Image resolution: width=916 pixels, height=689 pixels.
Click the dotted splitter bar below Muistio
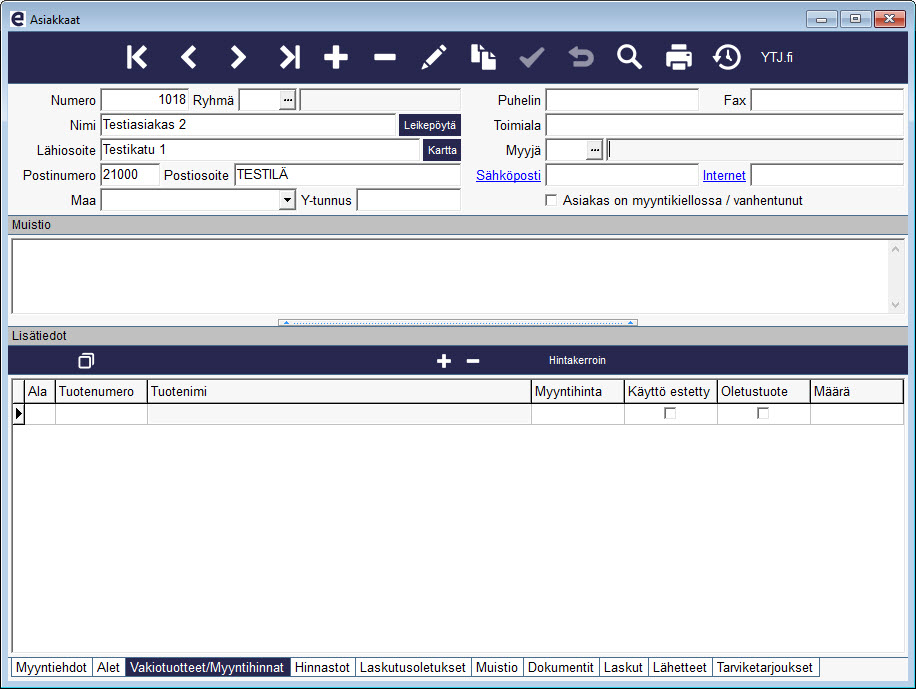(458, 322)
